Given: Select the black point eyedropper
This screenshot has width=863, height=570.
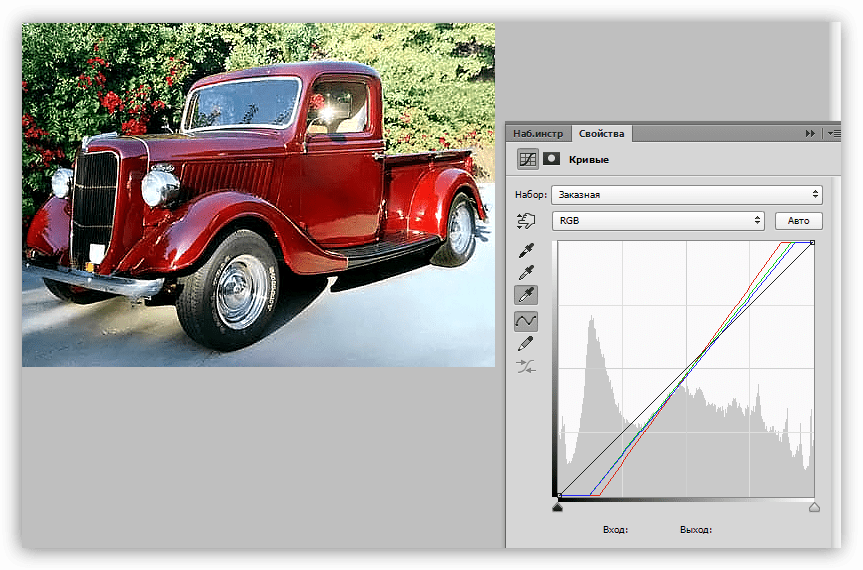Looking at the screenshot, I should 525,250.
